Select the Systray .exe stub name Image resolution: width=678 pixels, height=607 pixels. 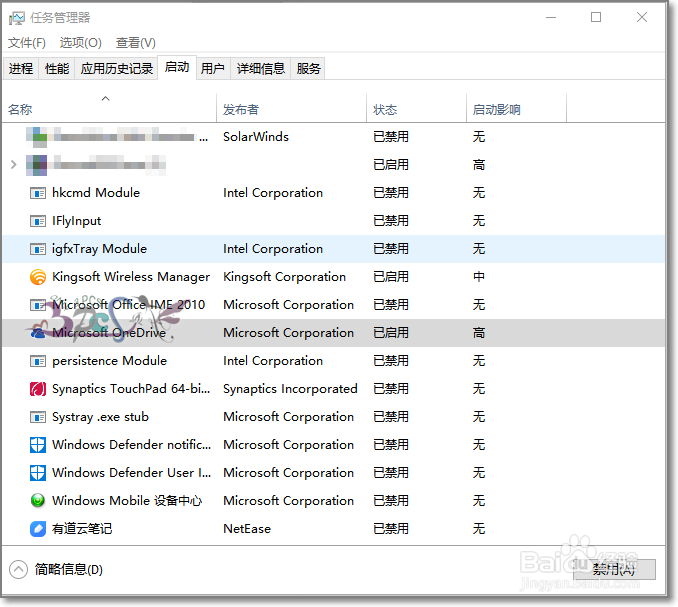[100, 417]
